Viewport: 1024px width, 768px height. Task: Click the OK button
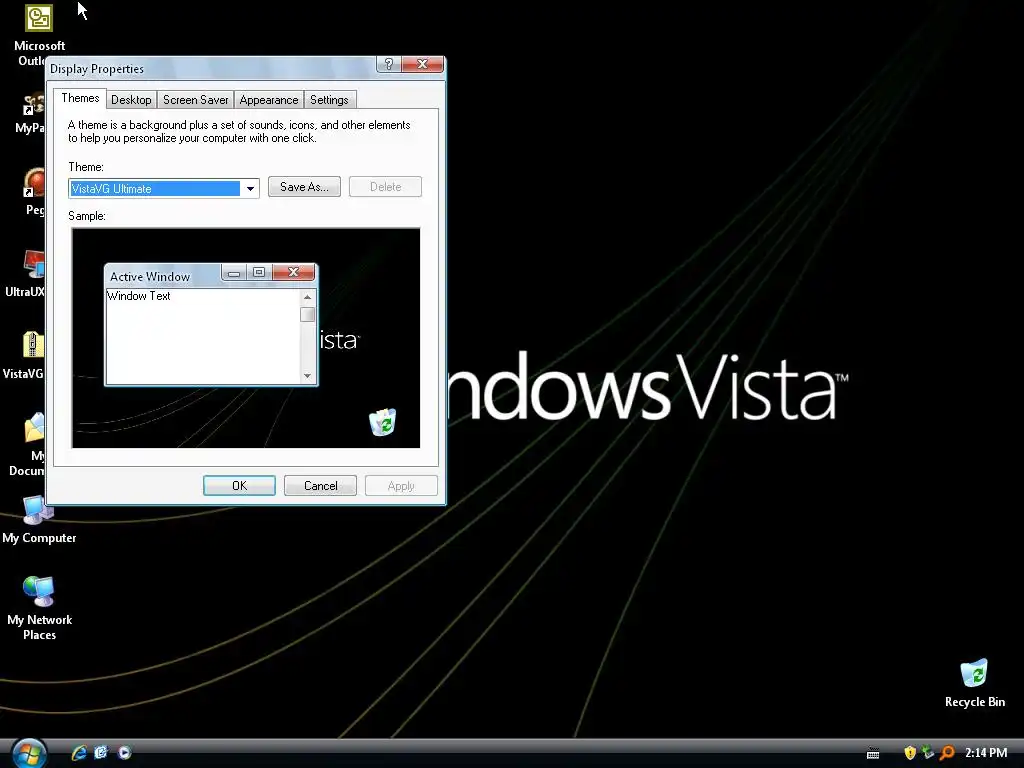pyautogui.click(x=239, y=486)
